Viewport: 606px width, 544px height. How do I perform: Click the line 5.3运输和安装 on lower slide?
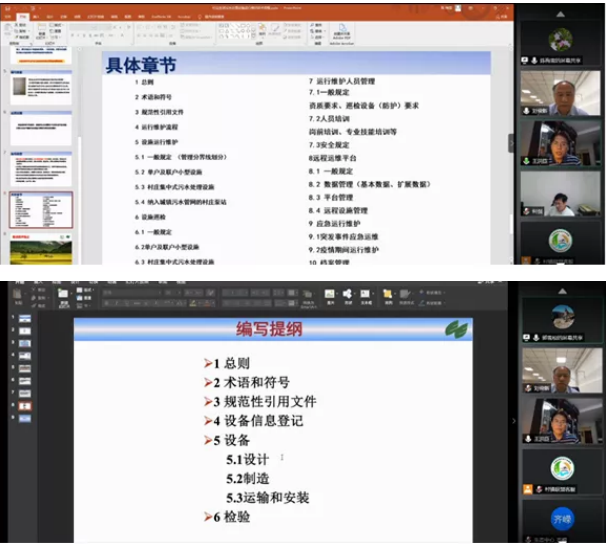267,498
